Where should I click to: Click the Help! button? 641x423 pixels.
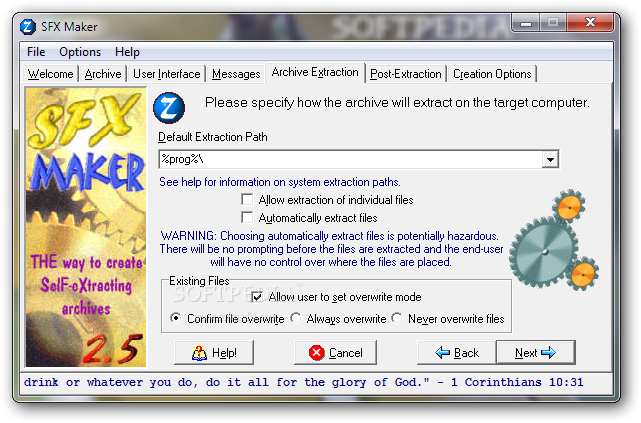click(214, 352)
